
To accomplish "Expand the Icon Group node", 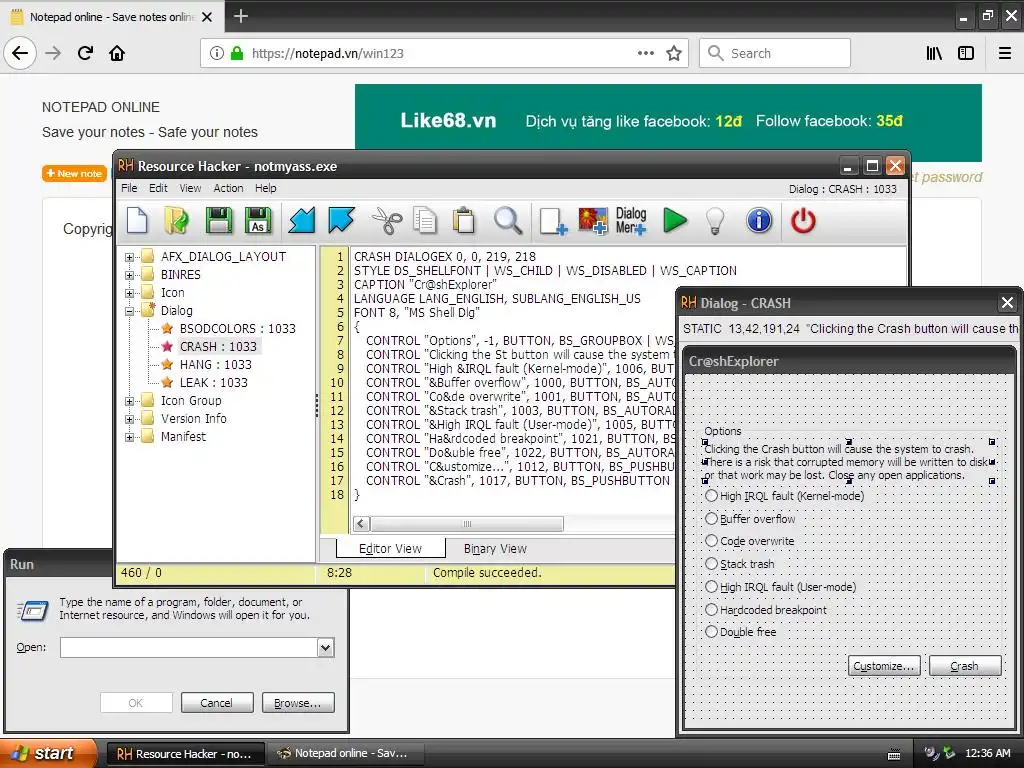I will click(x=129, y=401).
